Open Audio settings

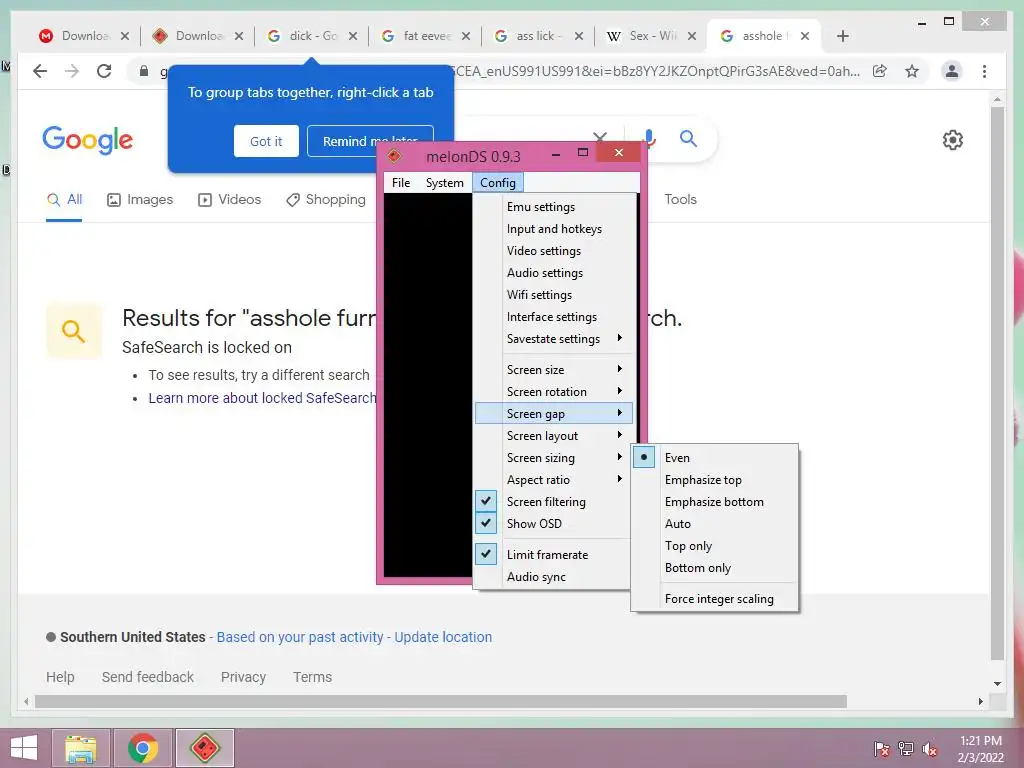tap(552, 273)
